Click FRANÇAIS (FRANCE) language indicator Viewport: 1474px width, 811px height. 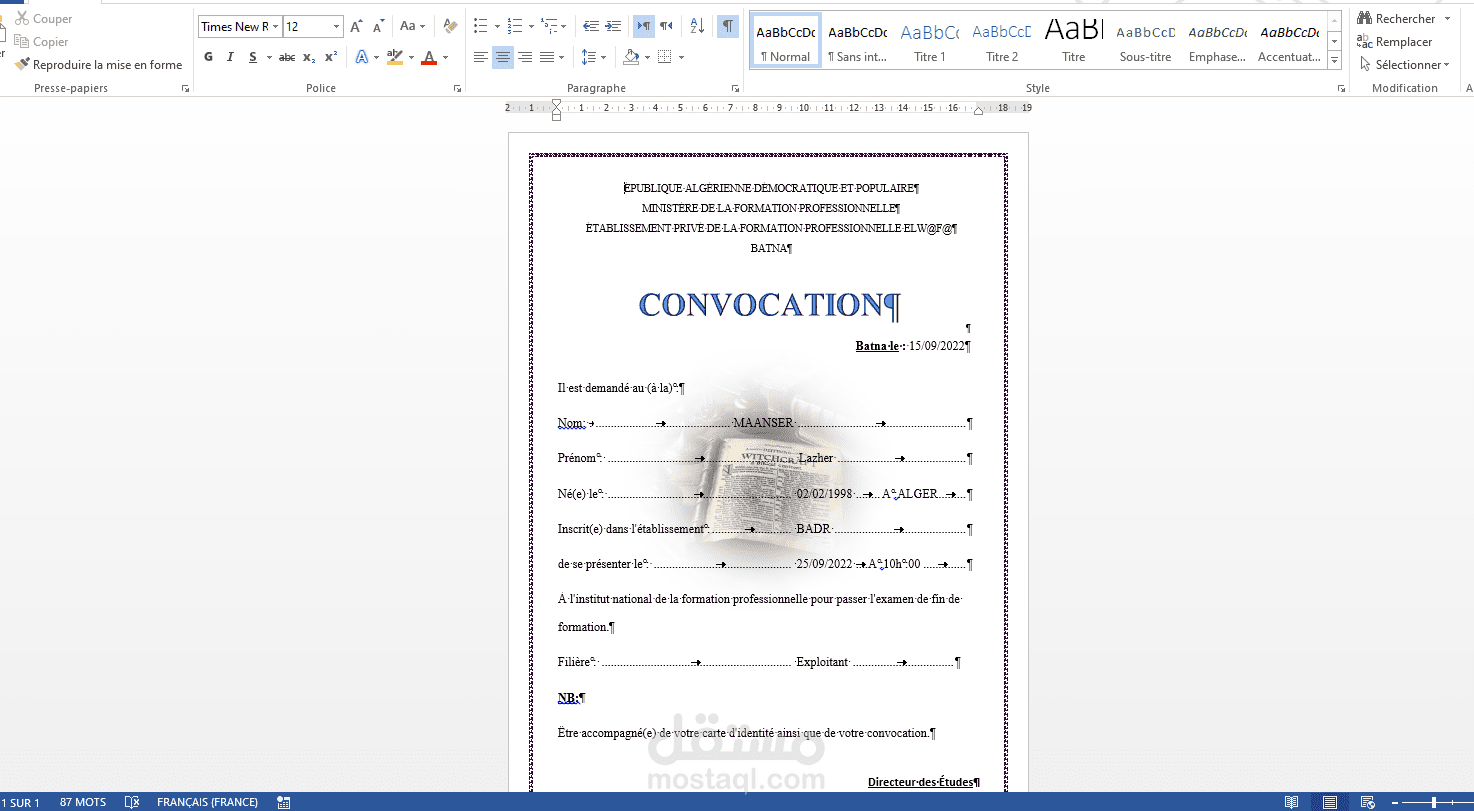pyautogui.click(x=207, y=802)
